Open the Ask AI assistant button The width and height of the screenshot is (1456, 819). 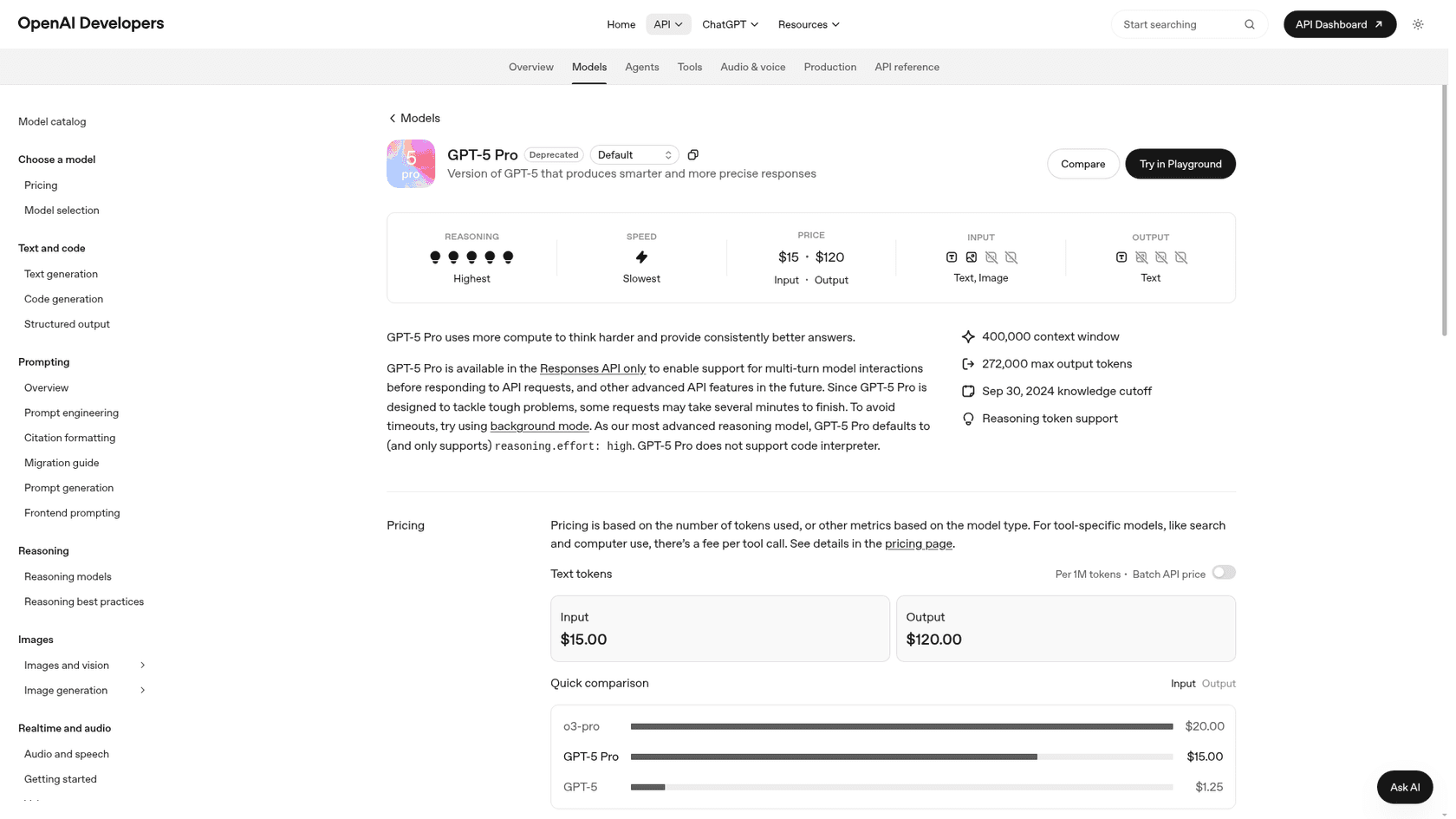click(1405, 787)
